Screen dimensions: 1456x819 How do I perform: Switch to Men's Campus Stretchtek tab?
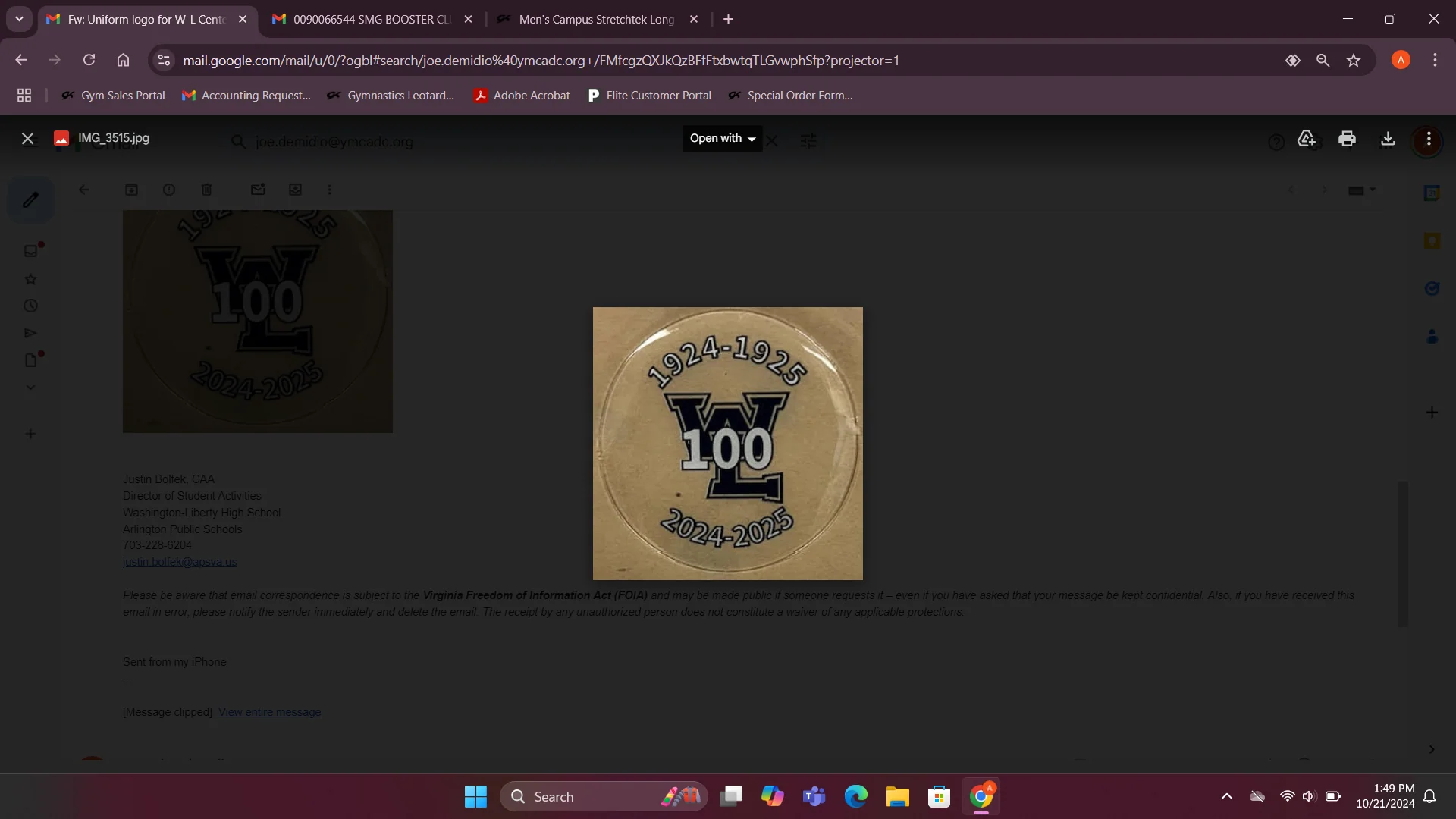click(597, 20)
